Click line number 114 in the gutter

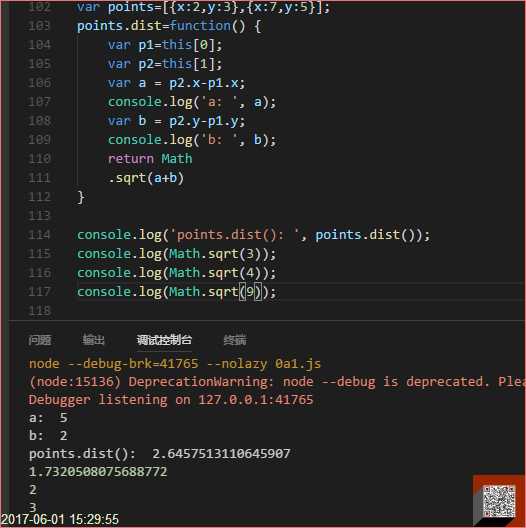coord(39,235)
